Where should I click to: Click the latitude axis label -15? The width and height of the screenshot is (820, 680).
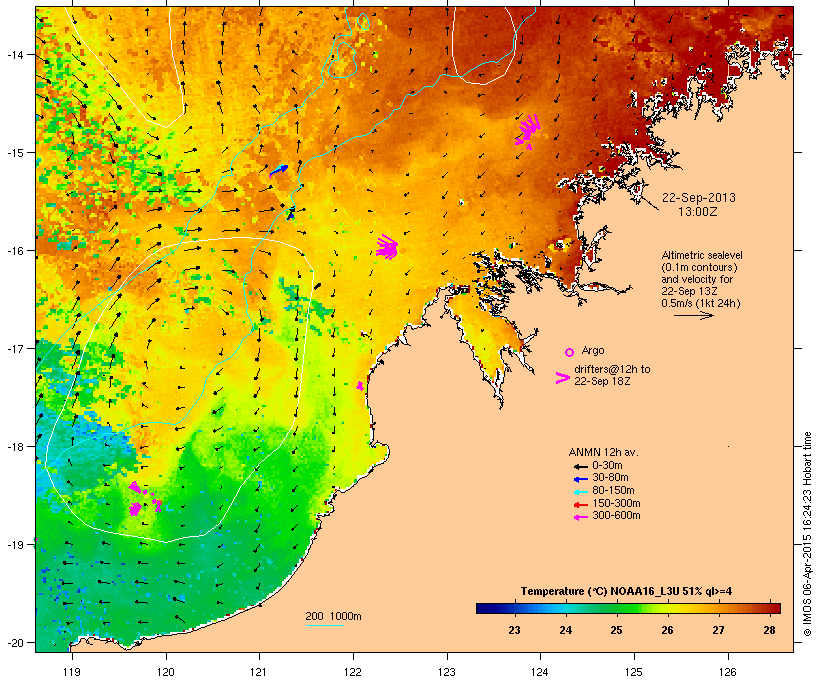point(14,153)
